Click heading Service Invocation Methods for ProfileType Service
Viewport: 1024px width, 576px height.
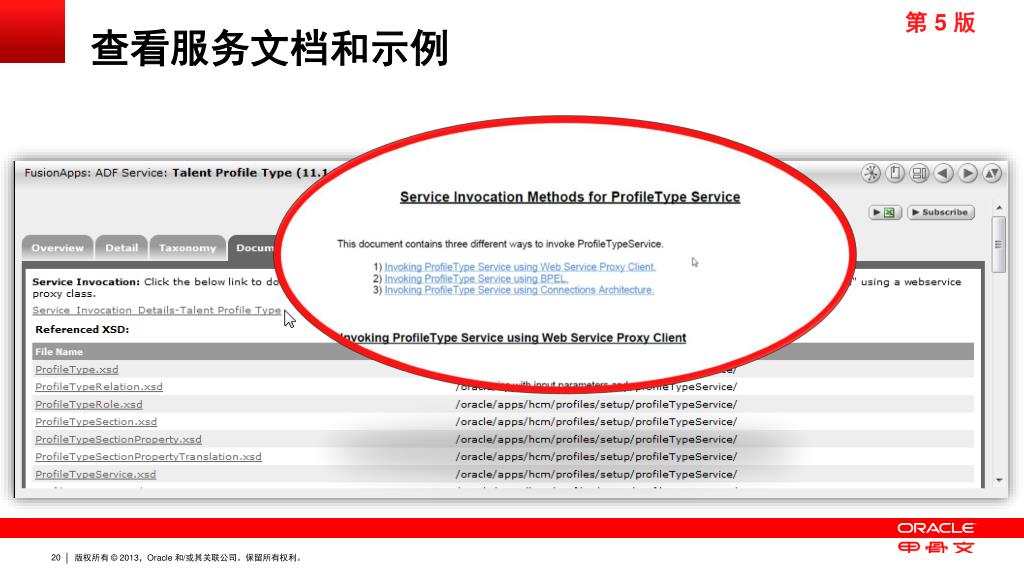(x=570, y=197)
